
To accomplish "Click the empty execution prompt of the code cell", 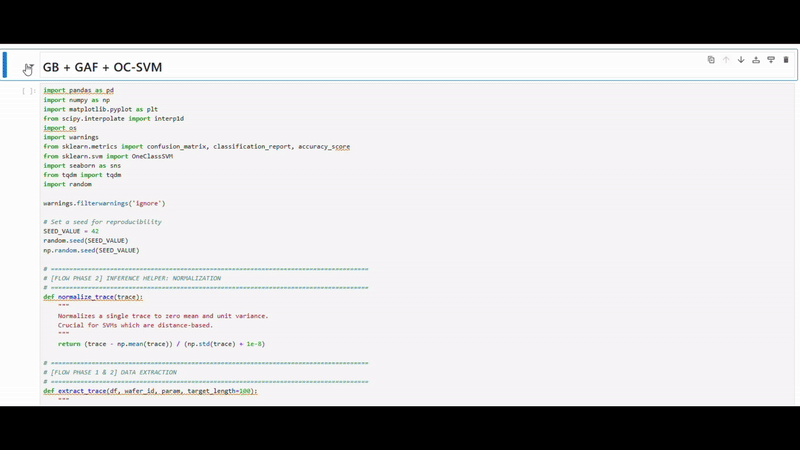I will coord(29,91).
